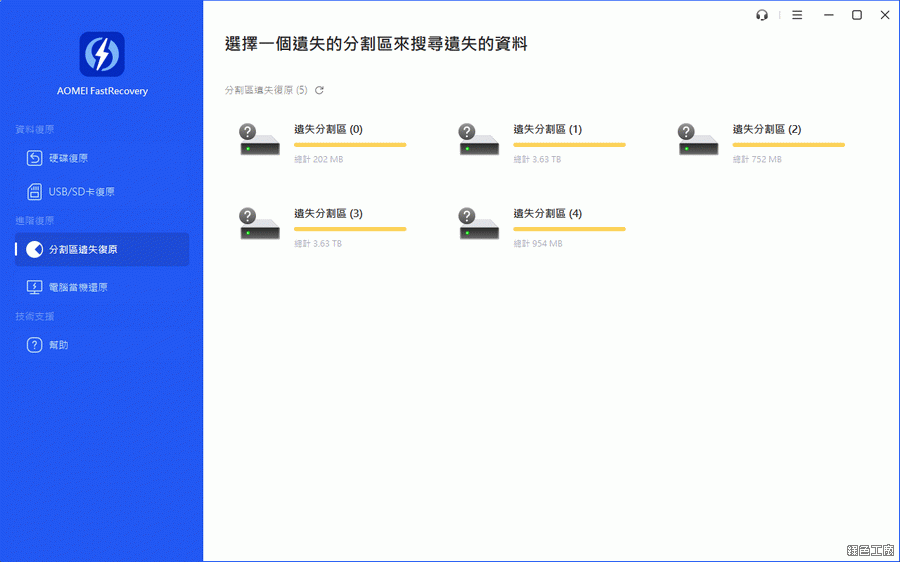Click the drive icon for 遺失分割區 (2)
900x562 pixels.
point(699,141)
